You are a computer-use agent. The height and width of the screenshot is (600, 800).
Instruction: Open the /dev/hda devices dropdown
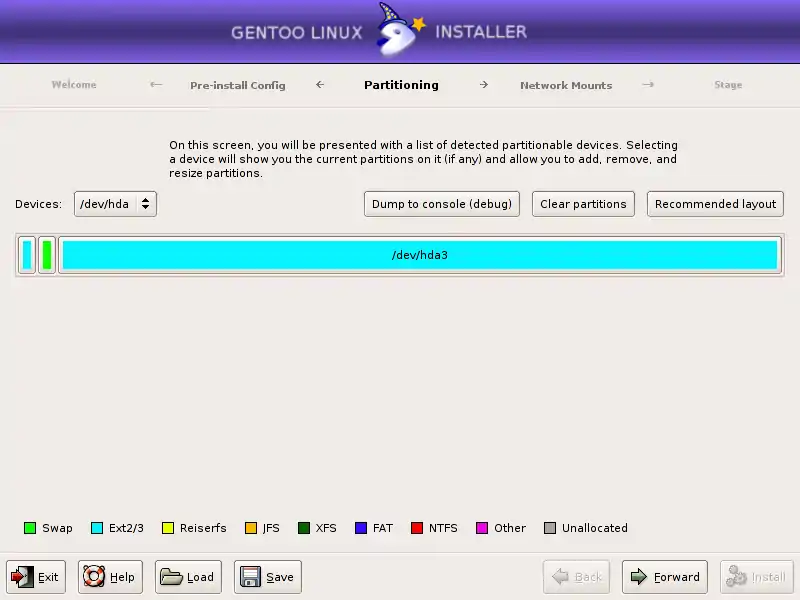pyautogui.click(x=115, y=204)
